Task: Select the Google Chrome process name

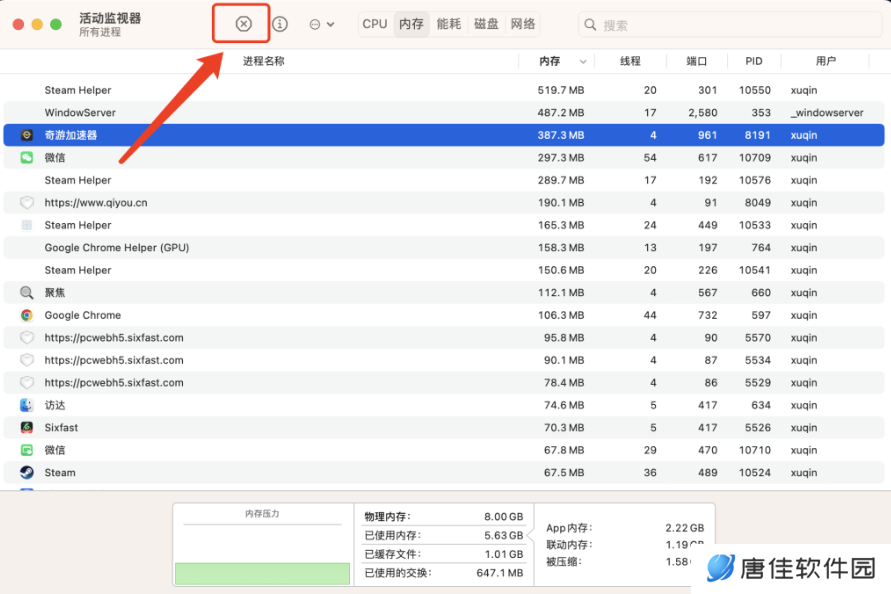Action: 83,315
